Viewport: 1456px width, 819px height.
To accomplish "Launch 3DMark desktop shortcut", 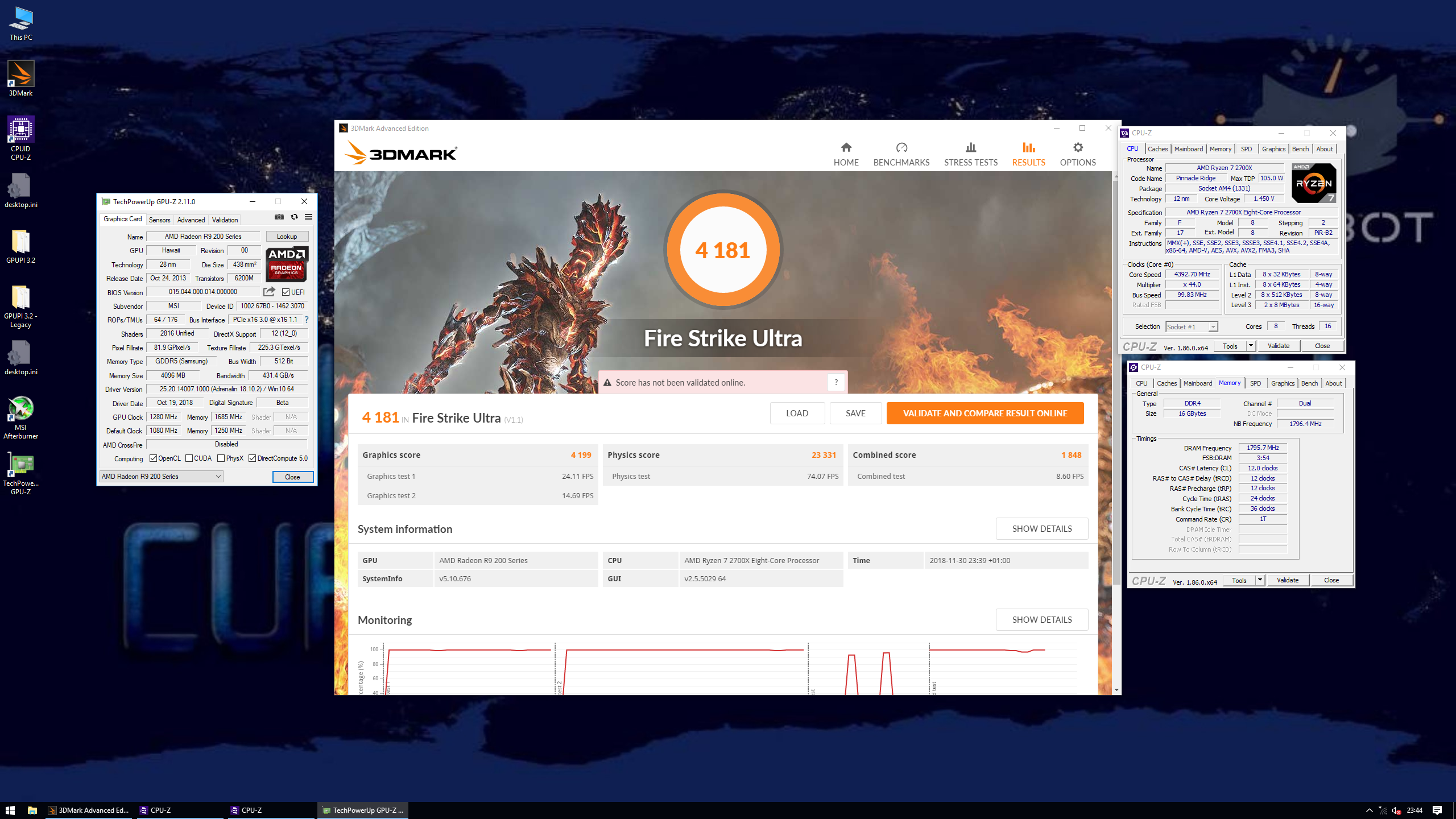I will [21, 78].
